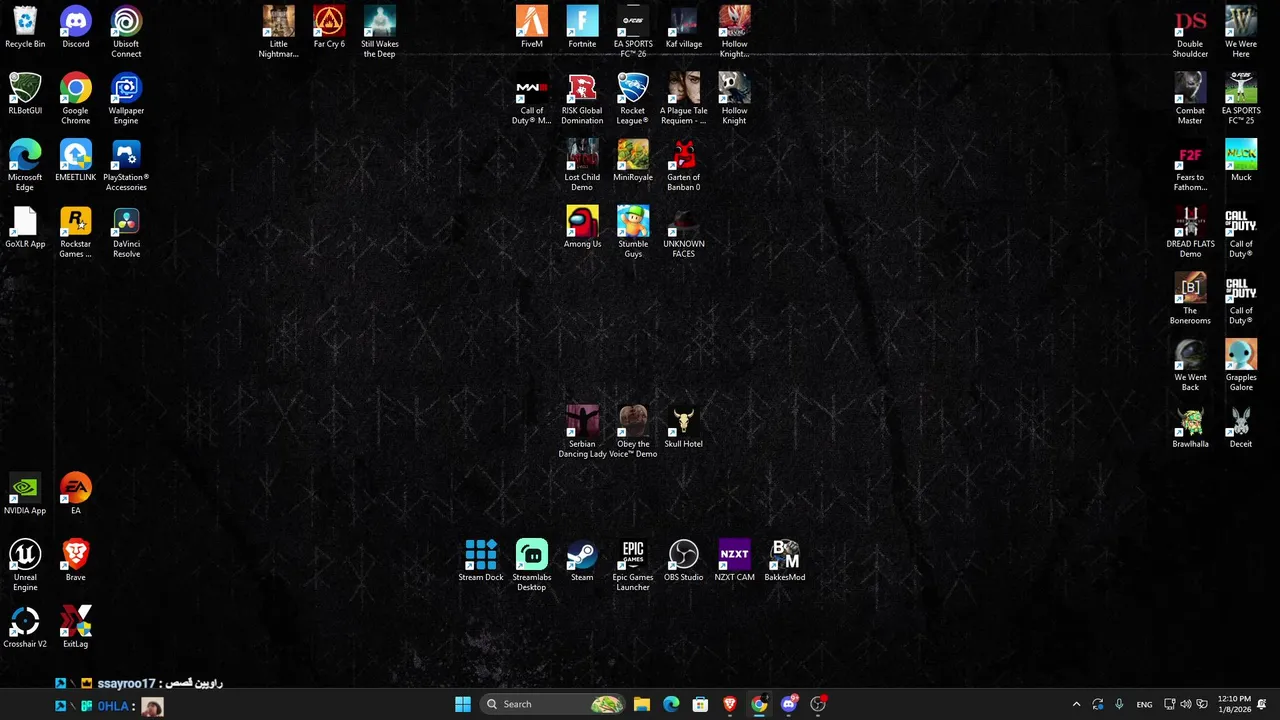This screenshot has width=1280, height=720.
Task: Launch Discord from the desktop shortcut
Action: pyautogui.click(x=76, y=28)
